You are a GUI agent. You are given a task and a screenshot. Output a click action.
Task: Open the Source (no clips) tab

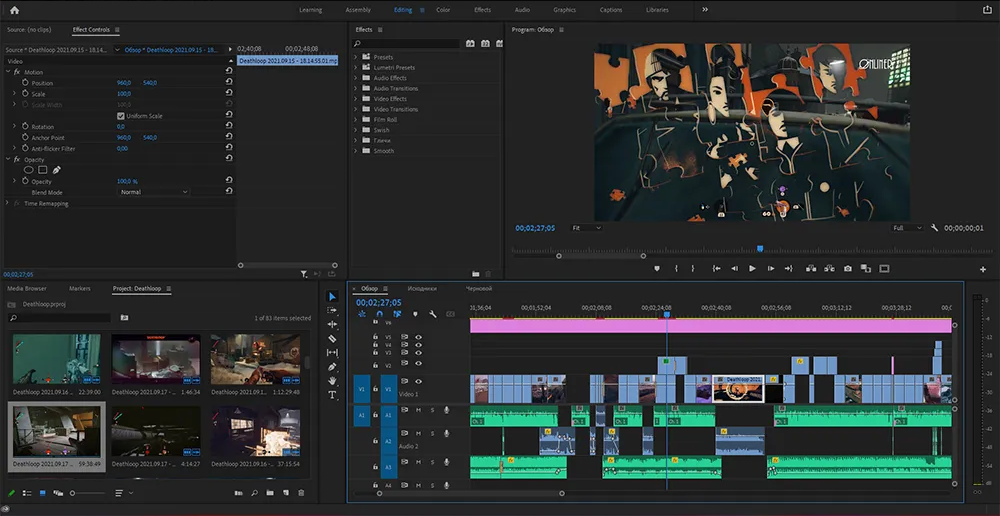(29, 30)
